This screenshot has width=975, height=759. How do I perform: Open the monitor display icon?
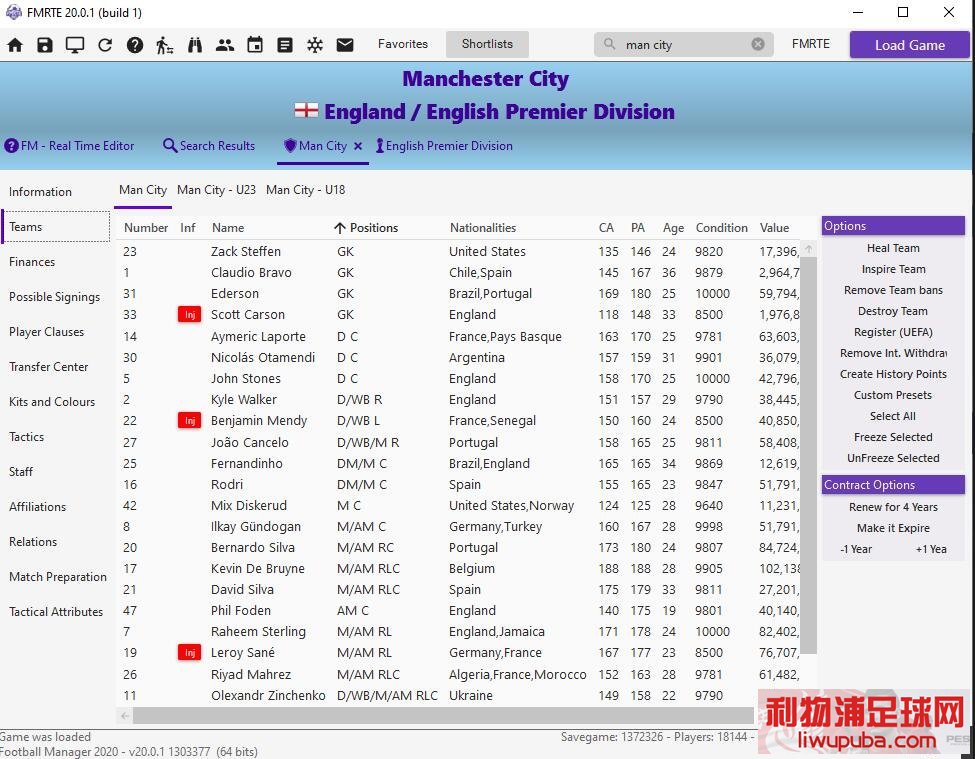click(x=75, y=45)
